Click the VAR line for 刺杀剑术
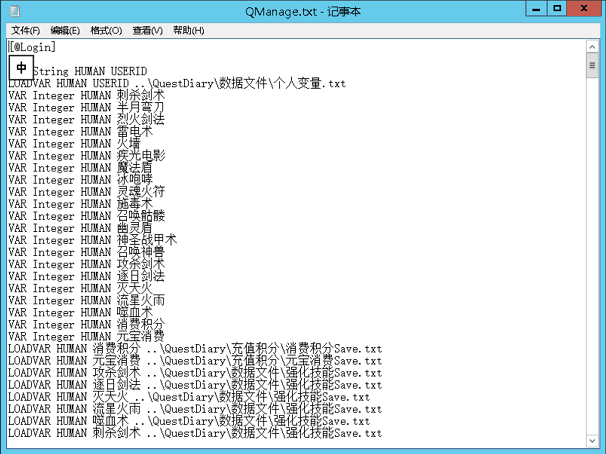Image resolution: width=606 pixels, height=454 pixels. click(x=87, y=95)
